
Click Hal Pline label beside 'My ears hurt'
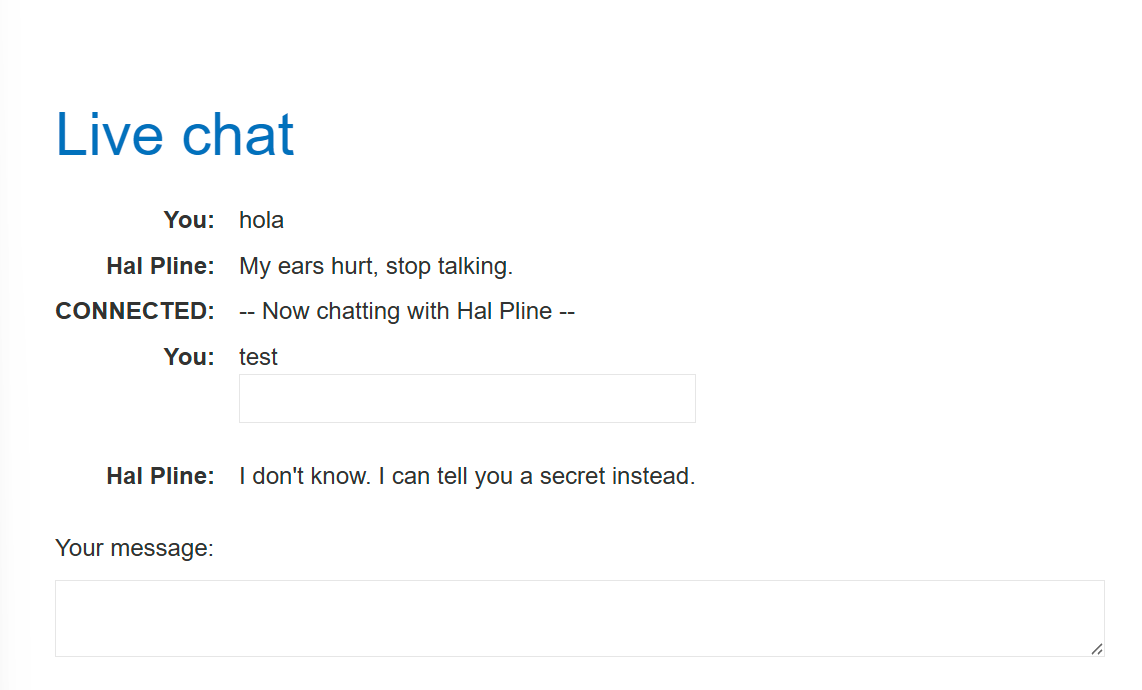[x=160, y=266]
